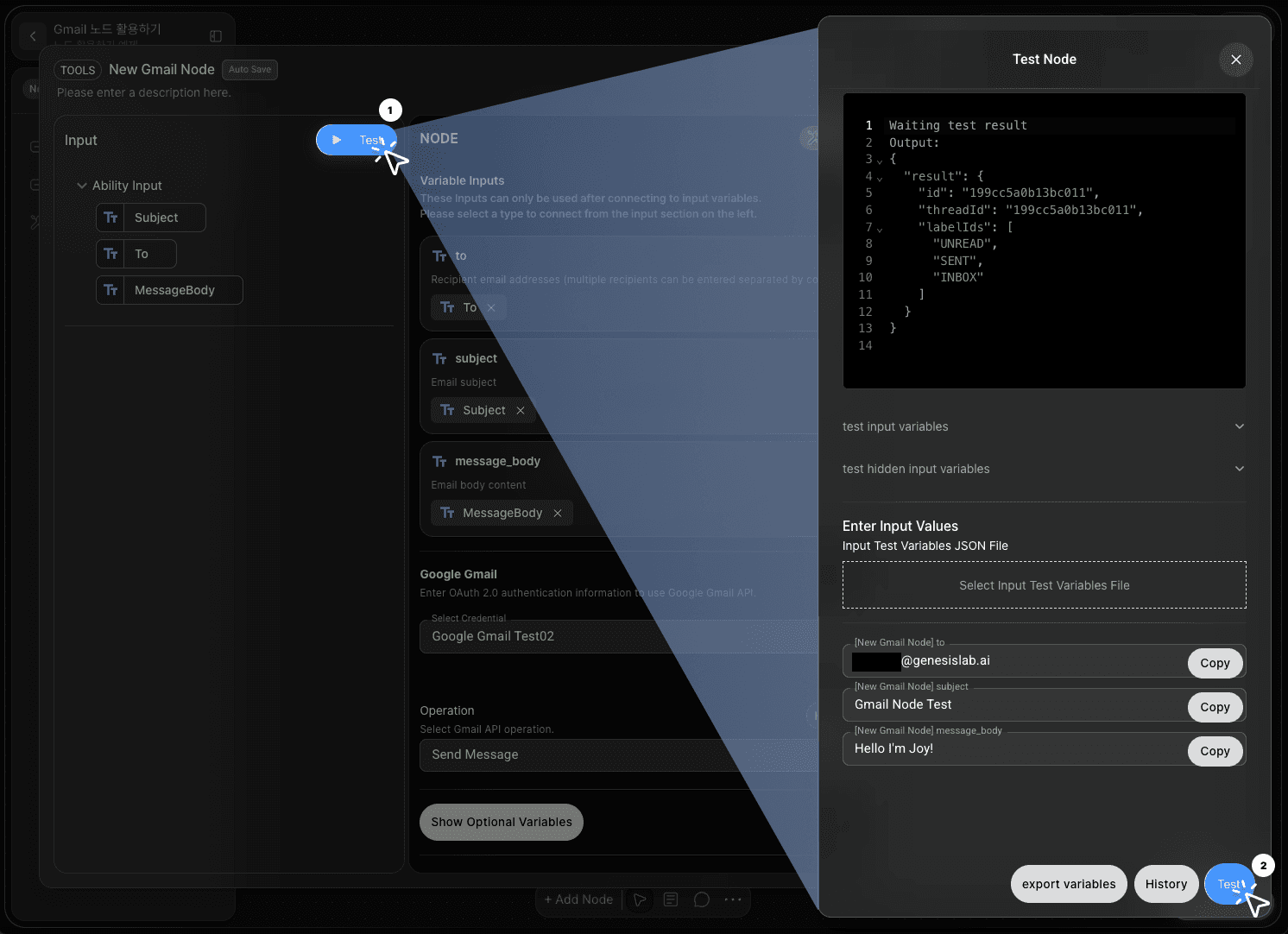Copy the 'to' email address value
The image size is (1288, 934).
pos(1215,663)
